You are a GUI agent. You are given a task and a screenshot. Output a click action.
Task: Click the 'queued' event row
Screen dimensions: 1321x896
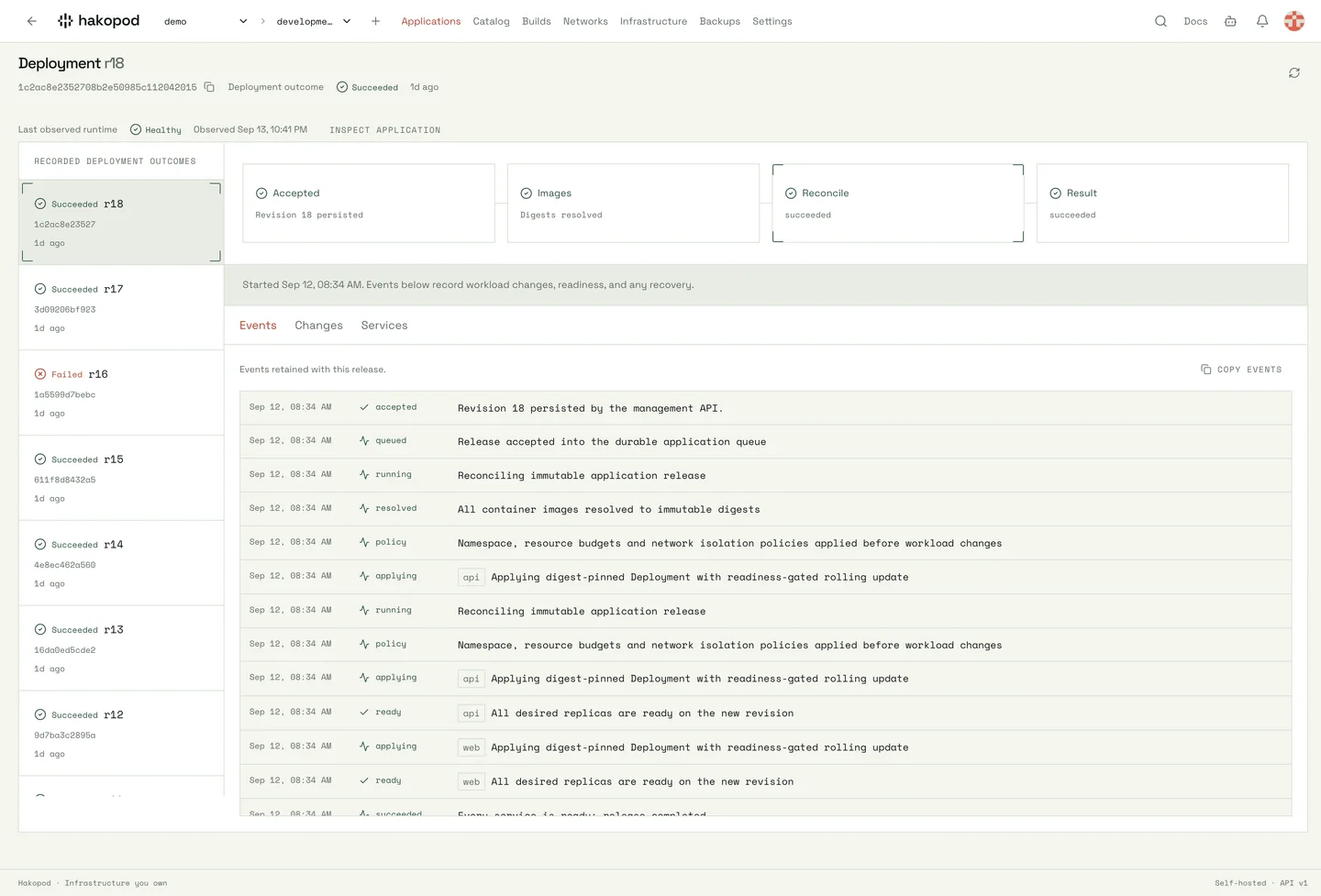[x=765, y=441]
